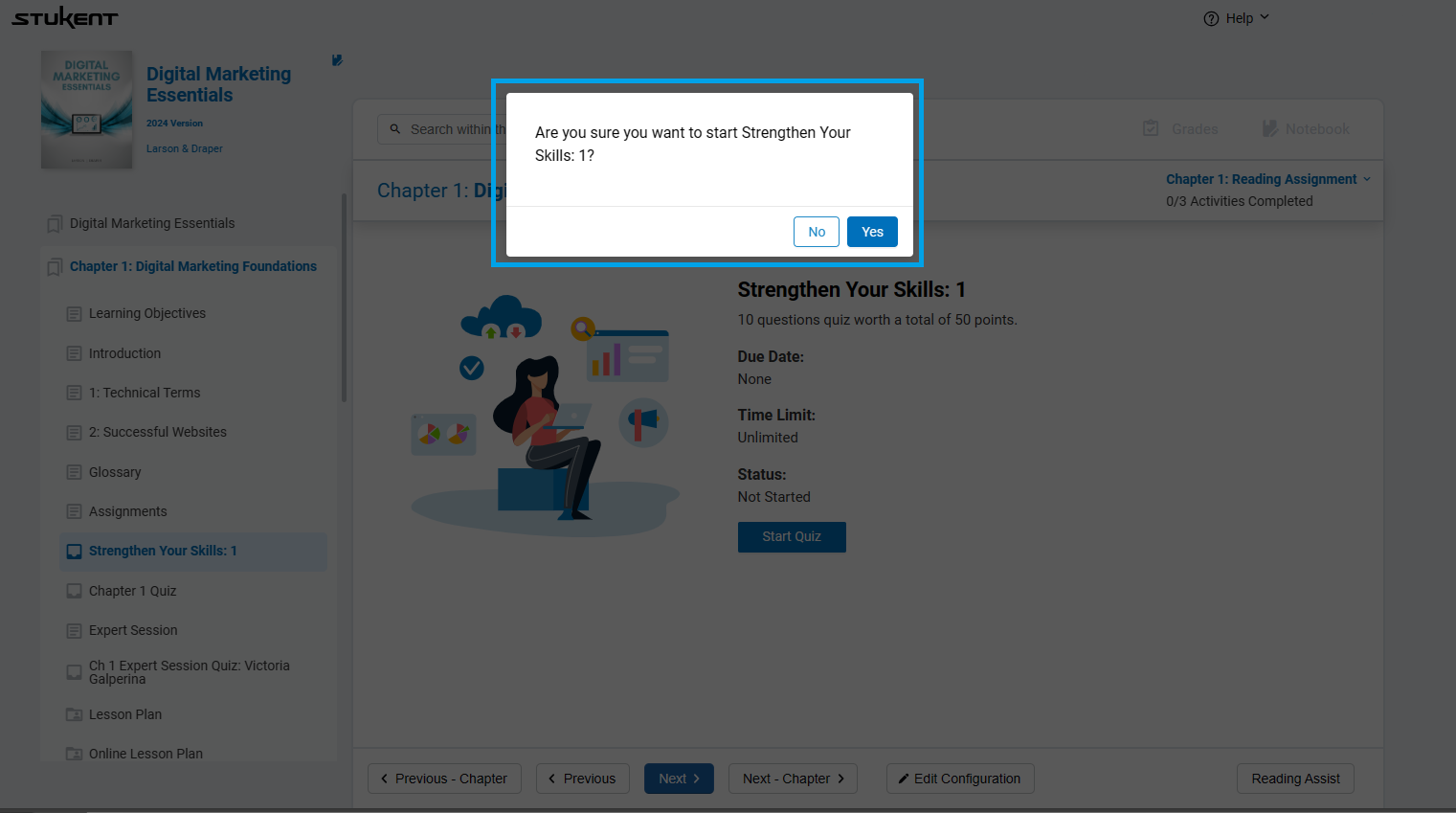
Task: Click the search magnifier icon
Action: [395, 129]
